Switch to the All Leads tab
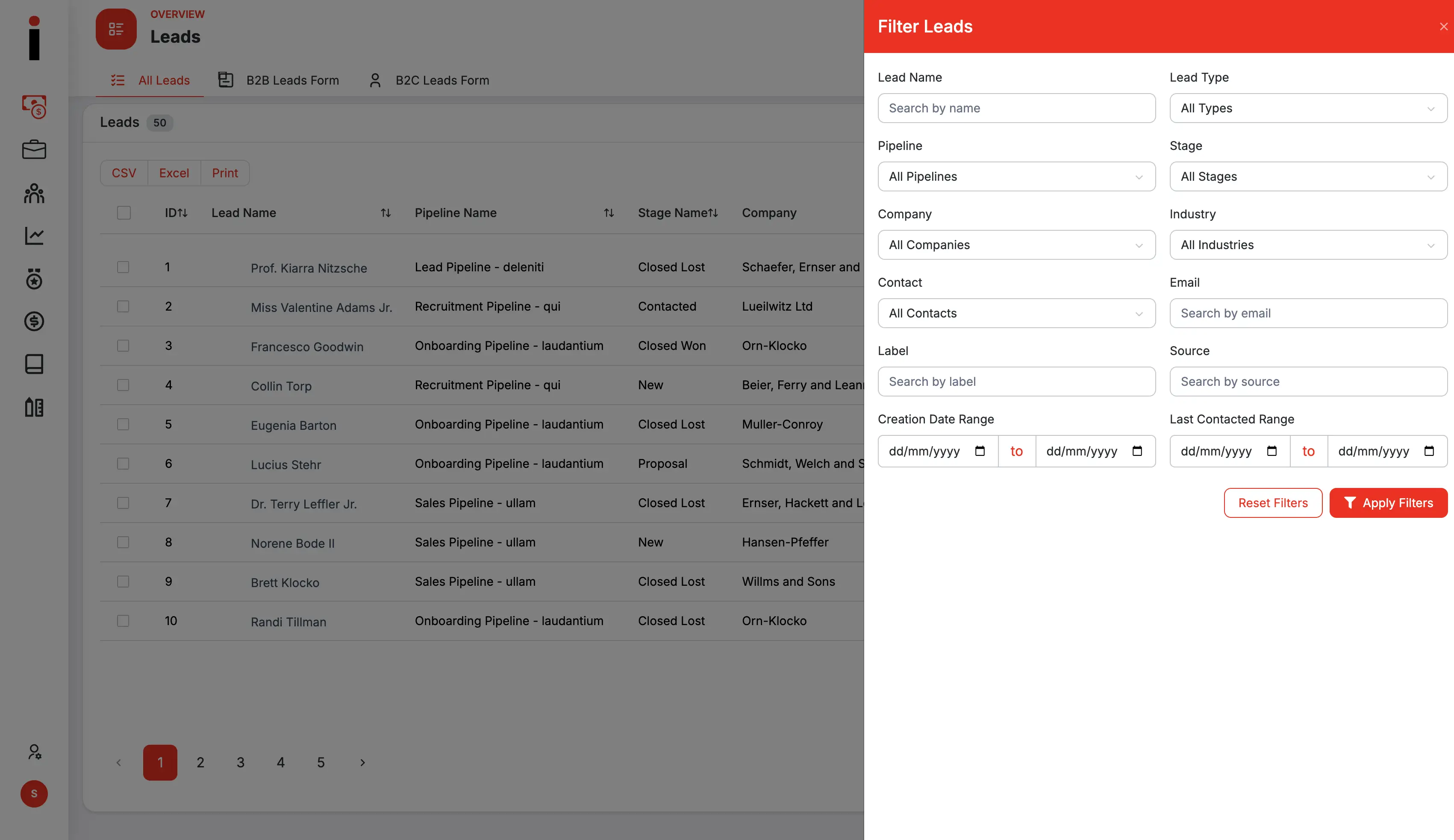Screen dimensions: 1454x840 (x=150, y=80)
